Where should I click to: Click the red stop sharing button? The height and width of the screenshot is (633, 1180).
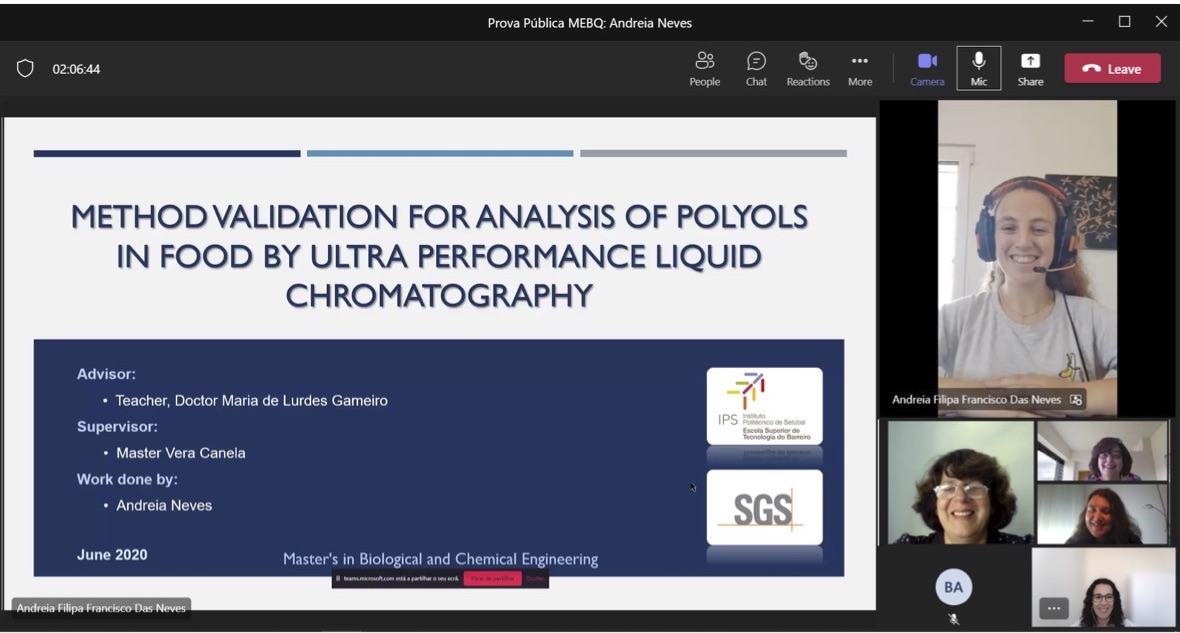click(492, 579)
